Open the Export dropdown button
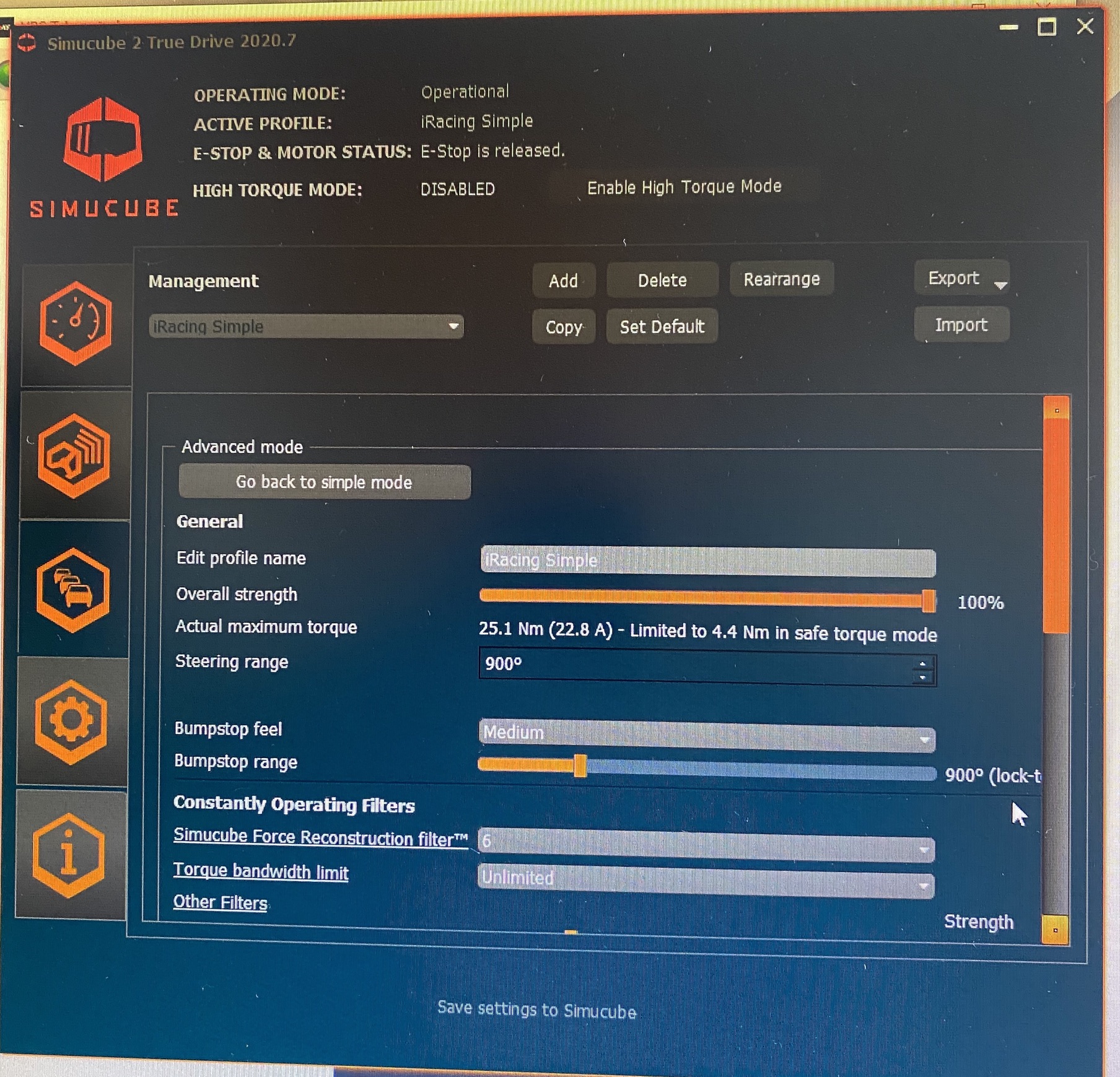This screenshot has height=1077, width=1120. point(961,278)
